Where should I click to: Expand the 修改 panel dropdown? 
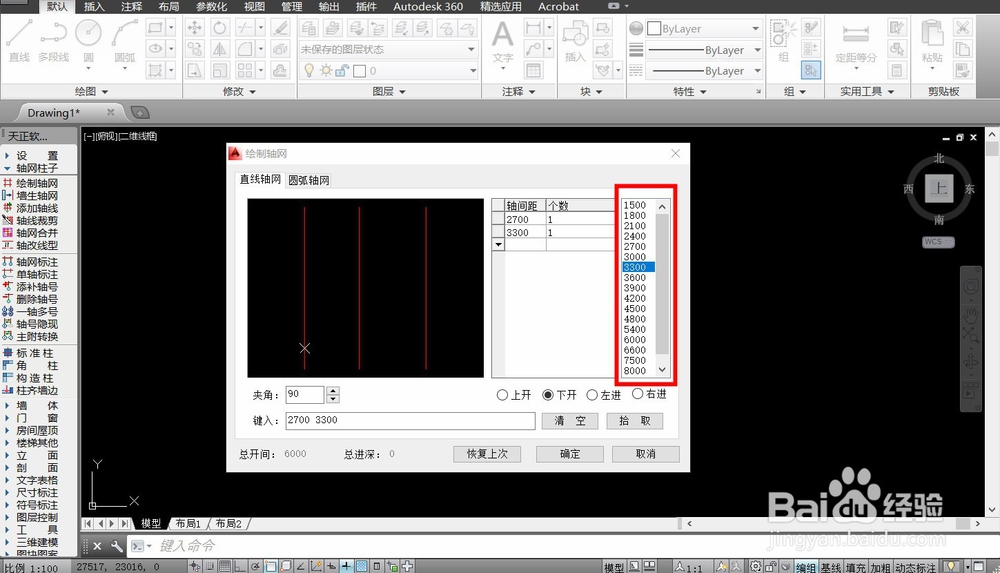coord(239,92)
